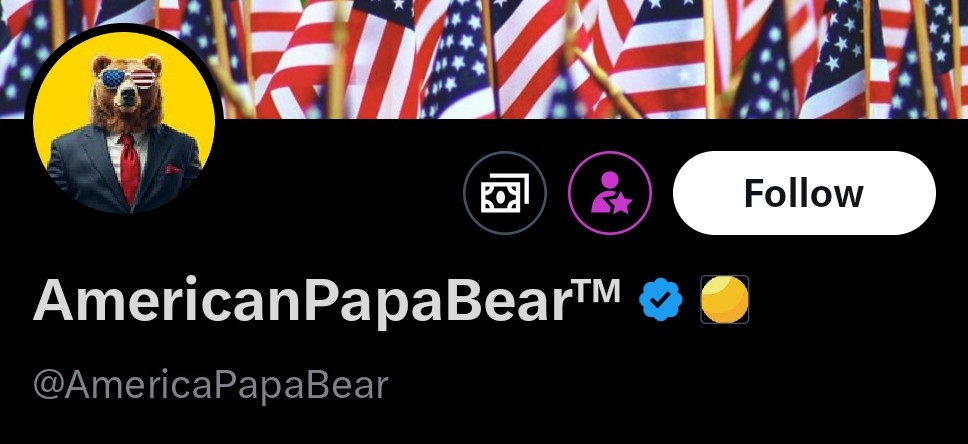Tap the star symbol on subscribe icon
Image resolution: width=968 pixels, height=444 pixels.
pyautogui.click(x=620, y=203)
